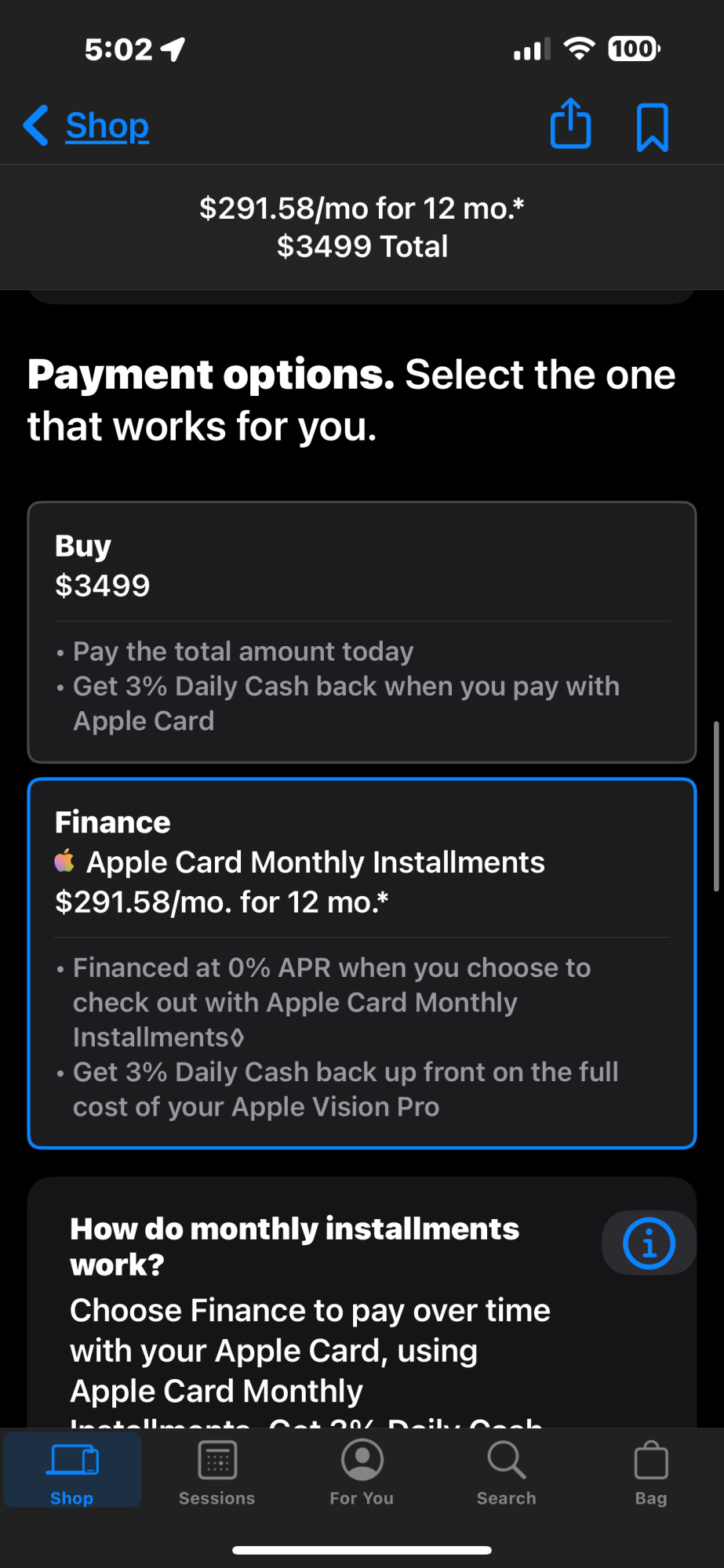Tap the share icon

[570, 124]
